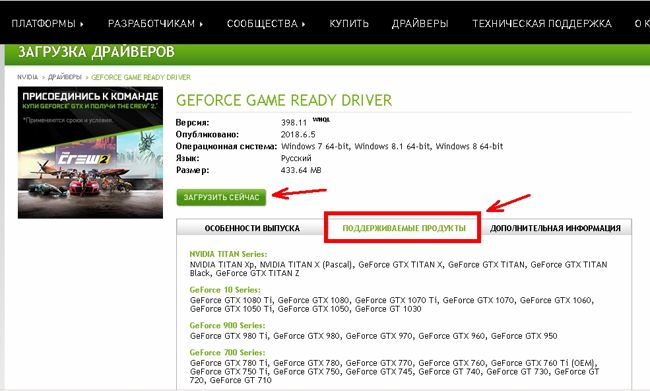The height and width of the screenshot is (391, 650).
Task: Click the GEFORCE GAME READY DRIVER breadcrumb
Action: pyautogui.click(x=141, y=77)
